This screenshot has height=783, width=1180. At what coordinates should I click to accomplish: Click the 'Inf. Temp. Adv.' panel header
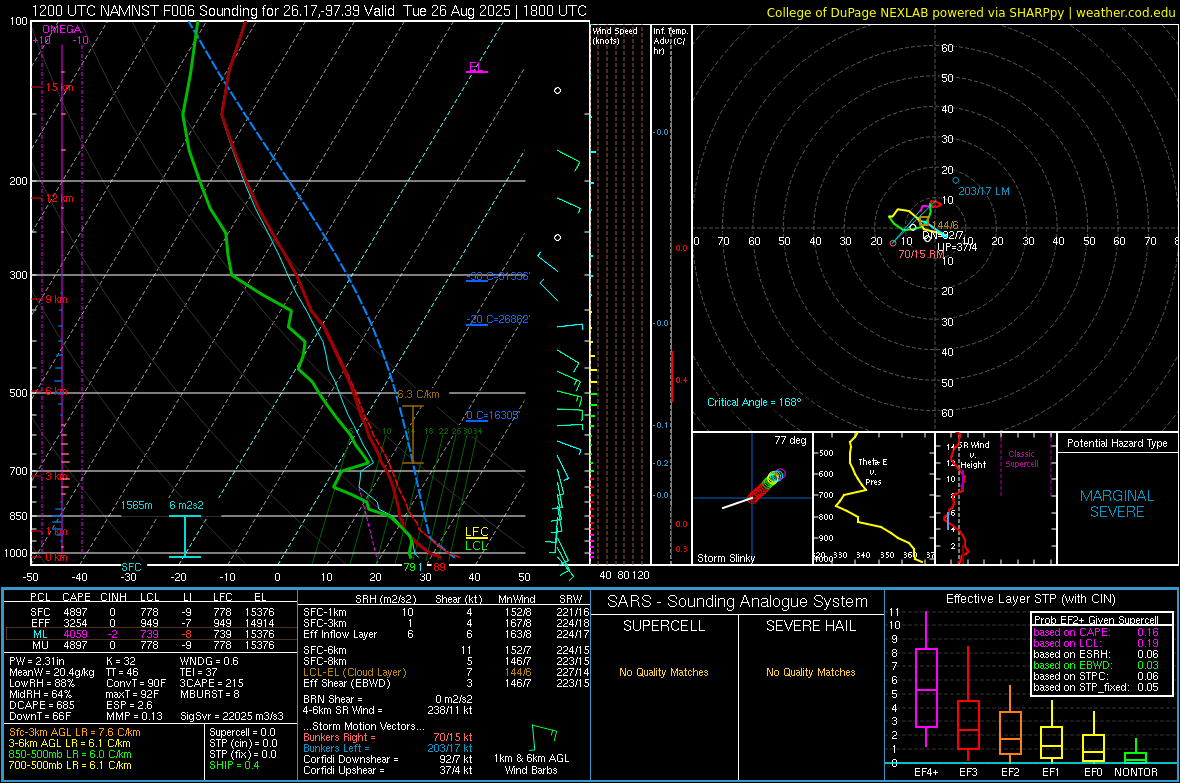tap(671, 41)
